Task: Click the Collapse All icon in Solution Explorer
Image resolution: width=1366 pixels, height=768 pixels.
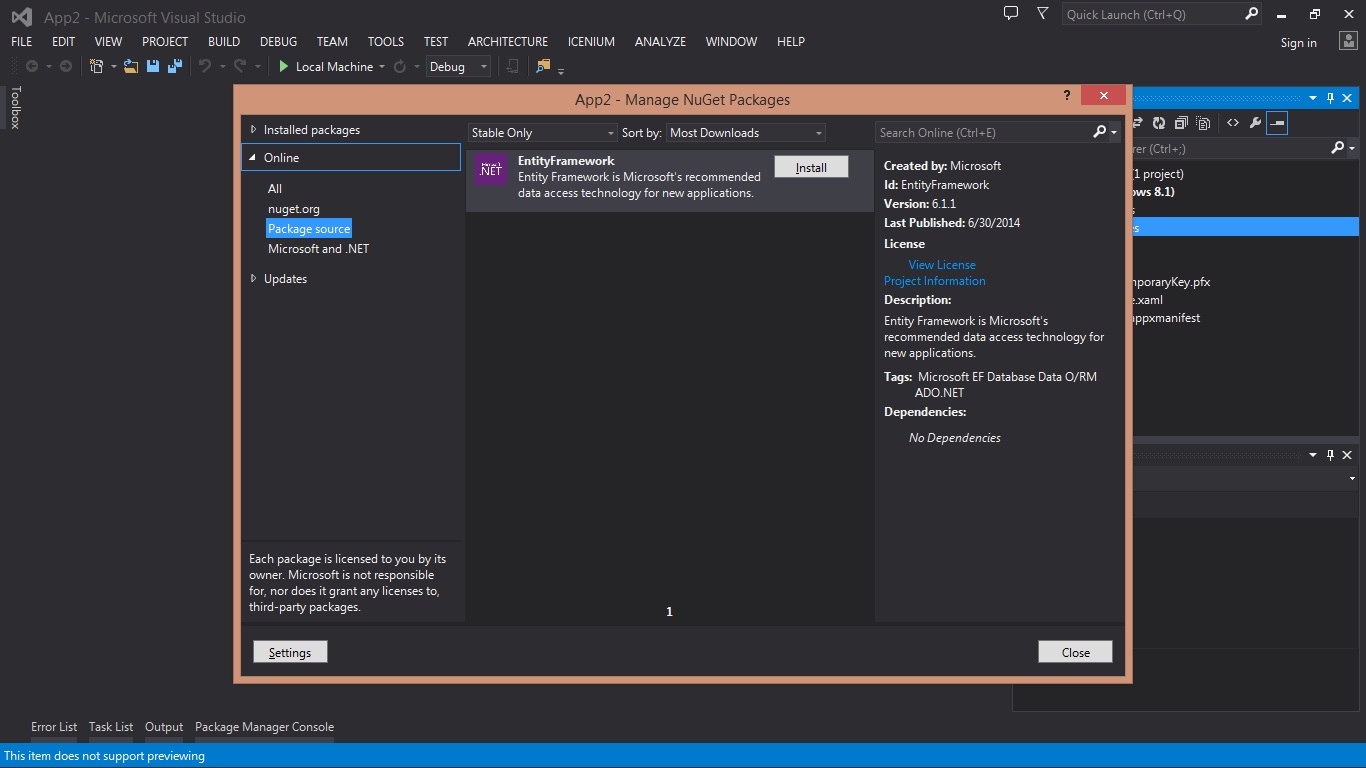Action: click(1181, 123)
